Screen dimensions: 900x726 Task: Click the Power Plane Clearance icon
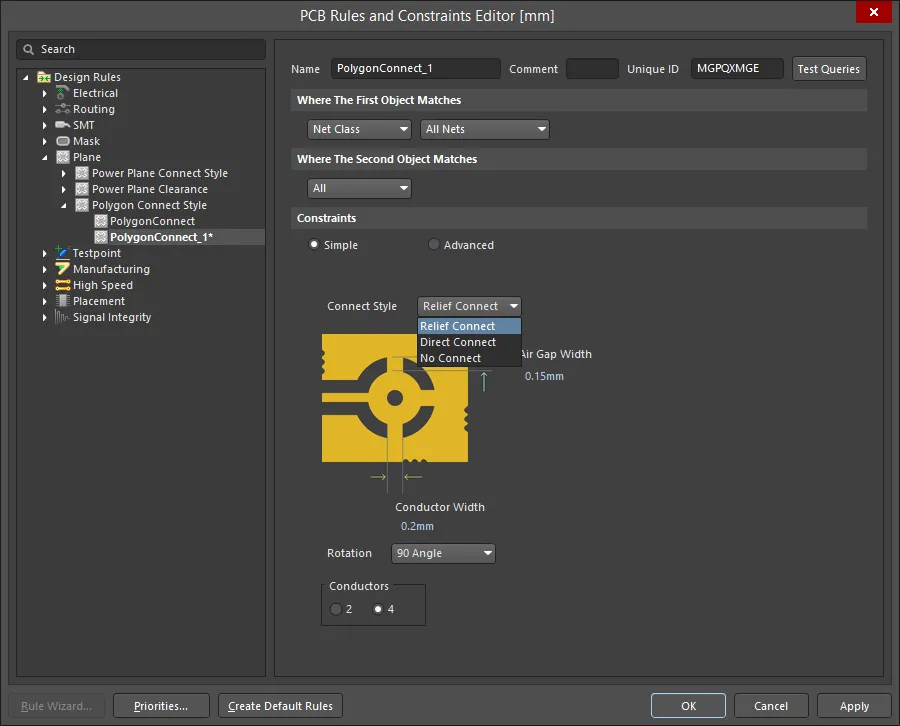pos(82,189)
